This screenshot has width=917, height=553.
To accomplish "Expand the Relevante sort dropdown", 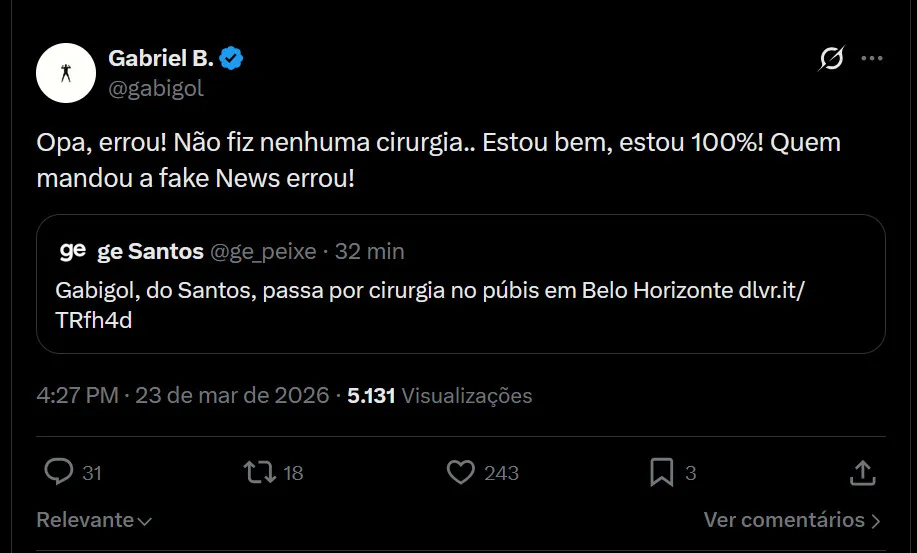I will click(x=94, y=520).
